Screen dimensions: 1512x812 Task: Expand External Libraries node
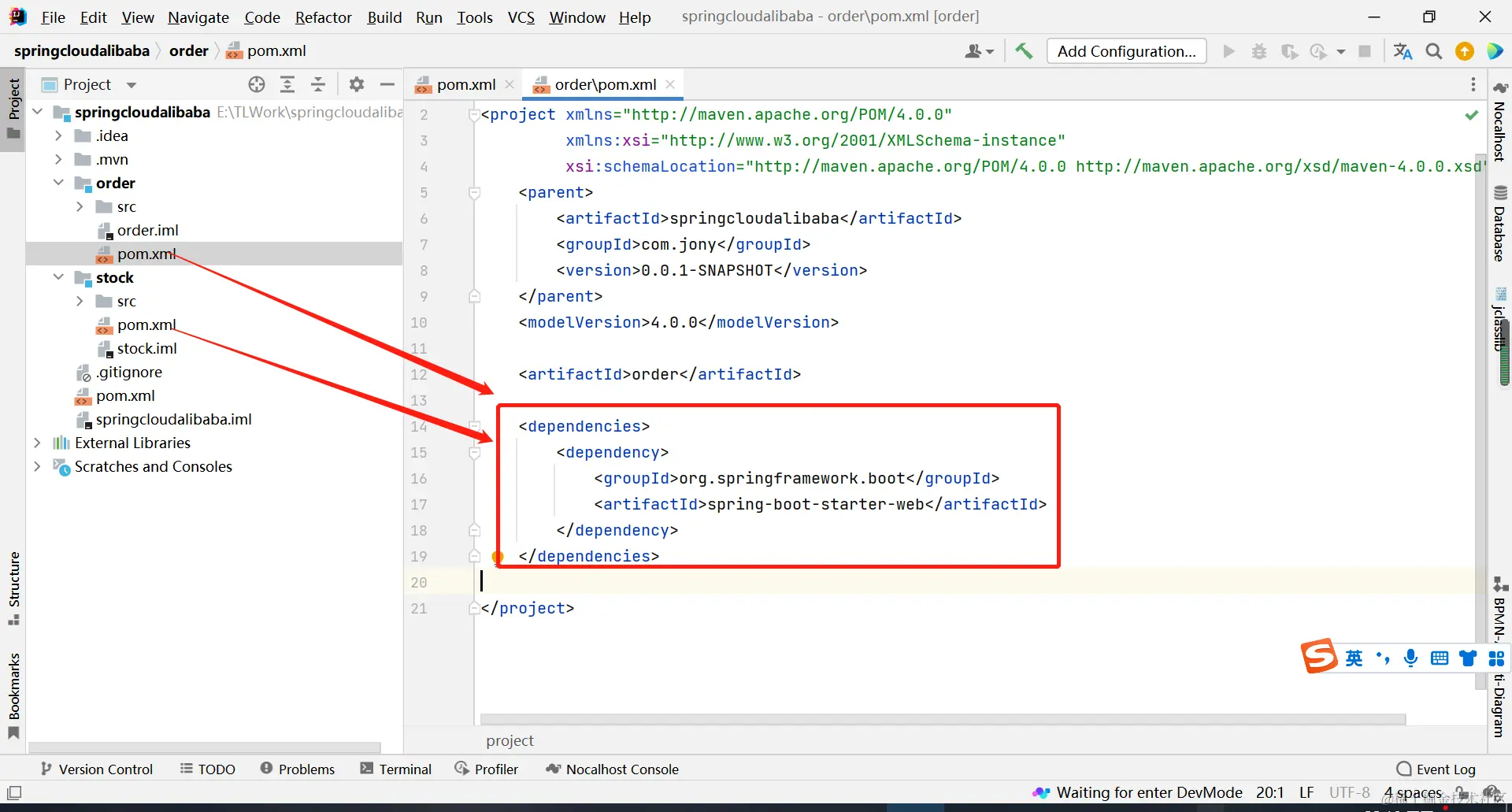(x=37, y=443)
